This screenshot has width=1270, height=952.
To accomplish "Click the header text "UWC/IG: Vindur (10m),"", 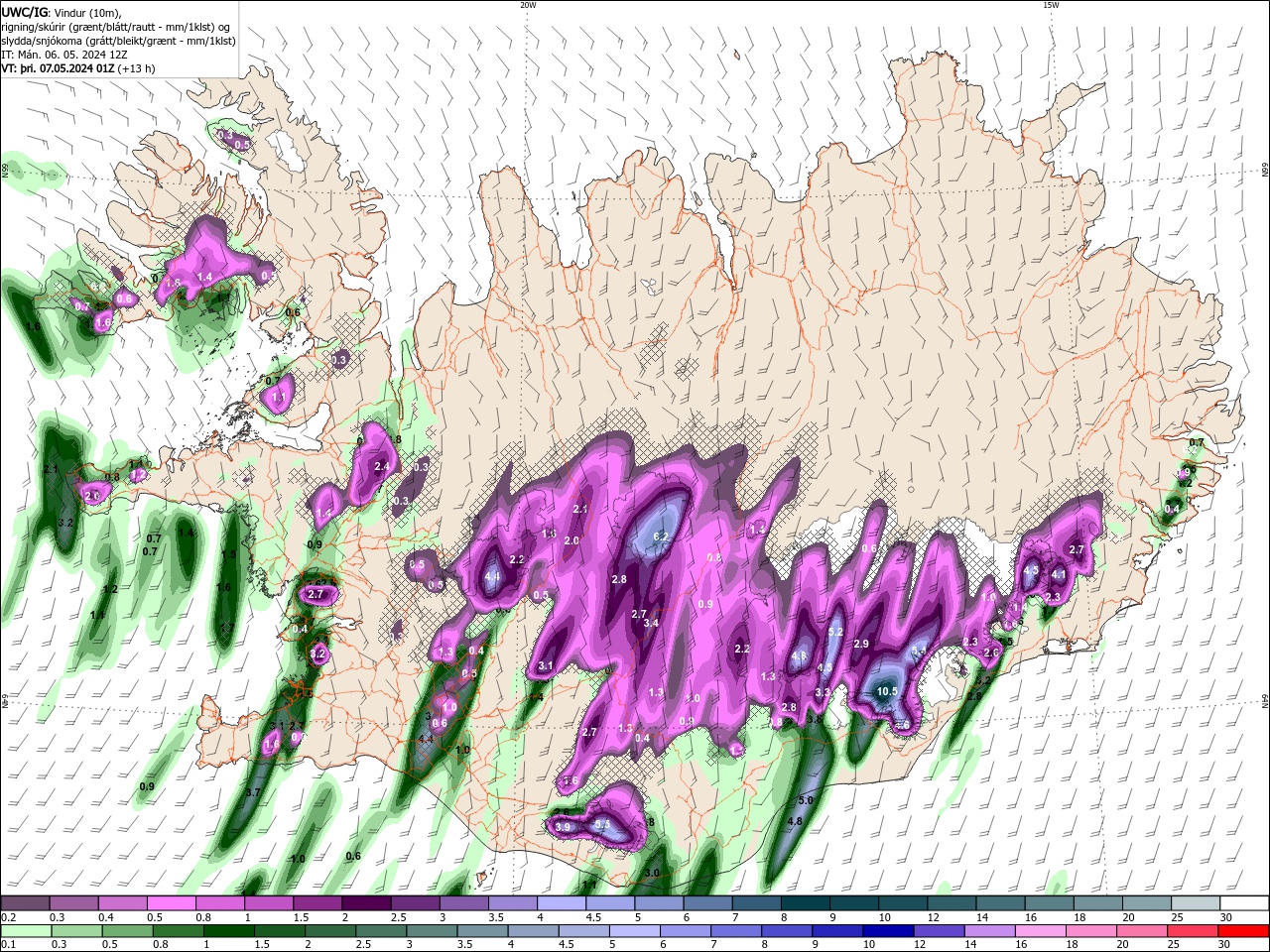I will click(62, 12).
